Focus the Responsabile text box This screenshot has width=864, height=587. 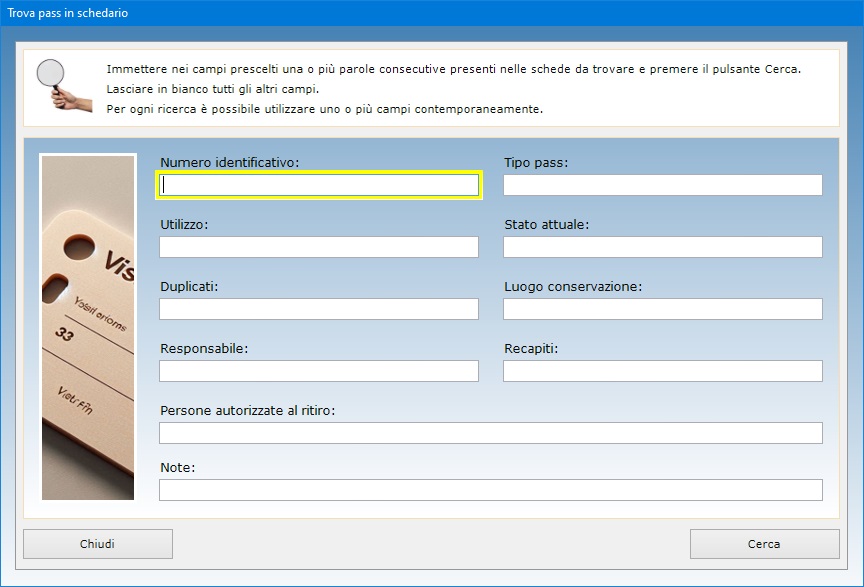(319, 371)
